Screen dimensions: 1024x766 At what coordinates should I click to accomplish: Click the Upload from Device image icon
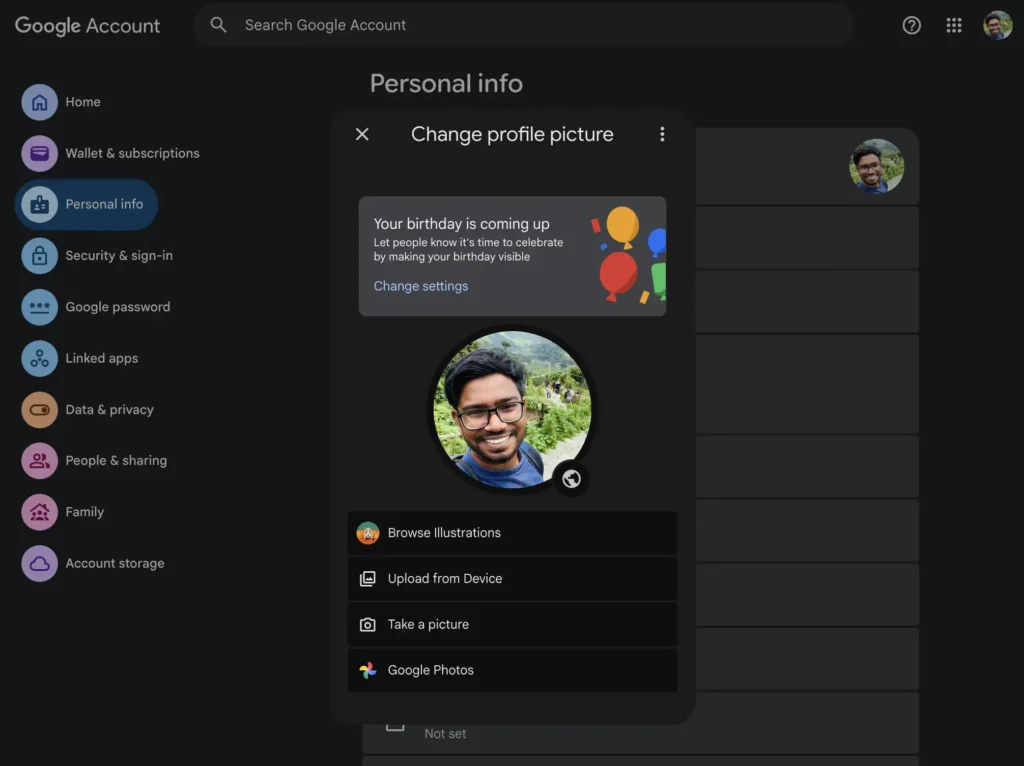(x=368, y=579)
